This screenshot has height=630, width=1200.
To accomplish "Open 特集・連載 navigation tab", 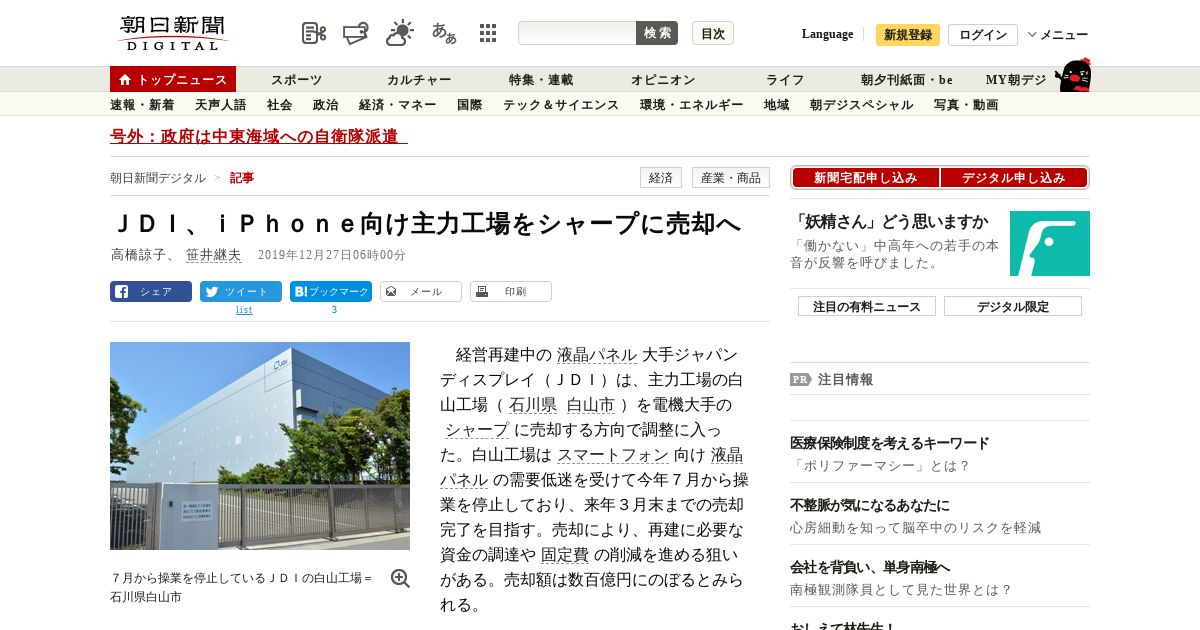I will coord(541,80).
